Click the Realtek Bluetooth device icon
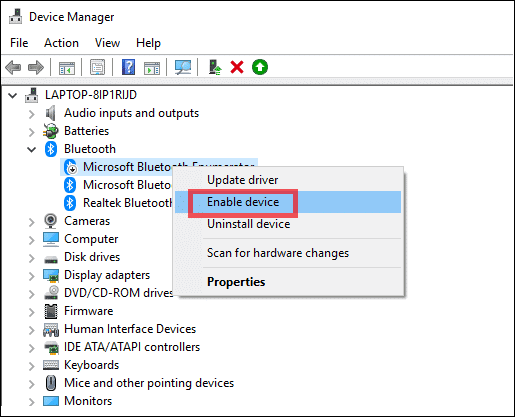The height and width of the screenshot is (417, 515). pos(70,203)
